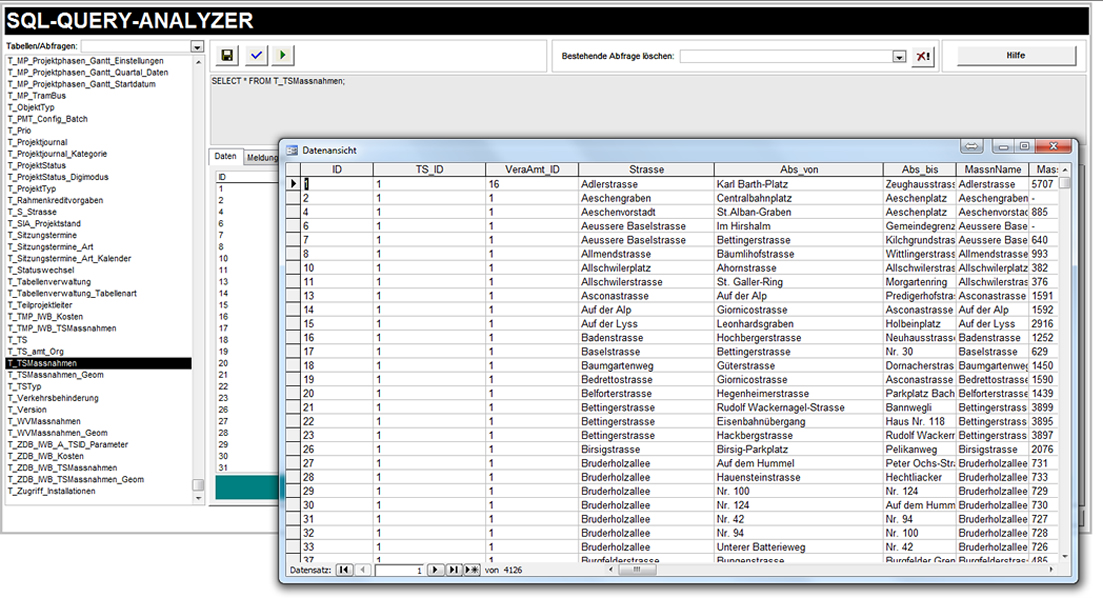Save the query with the floppy disk icon
Screen dimensions: 1103x598
click(227, 56)
